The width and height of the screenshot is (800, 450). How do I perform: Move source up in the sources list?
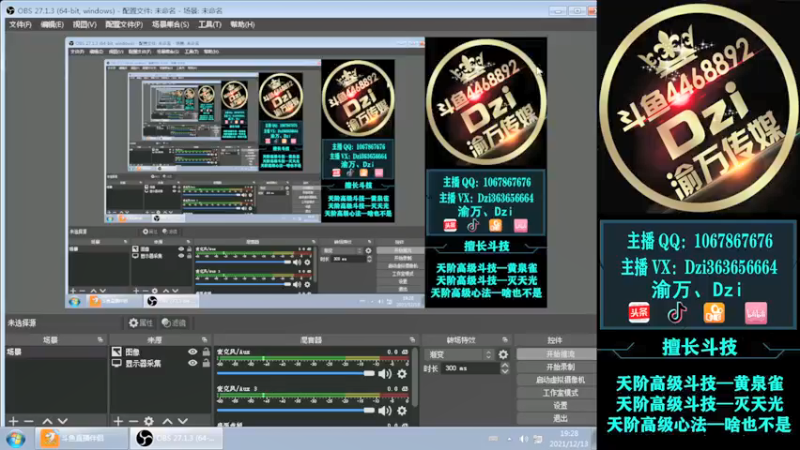pos(167,421)
